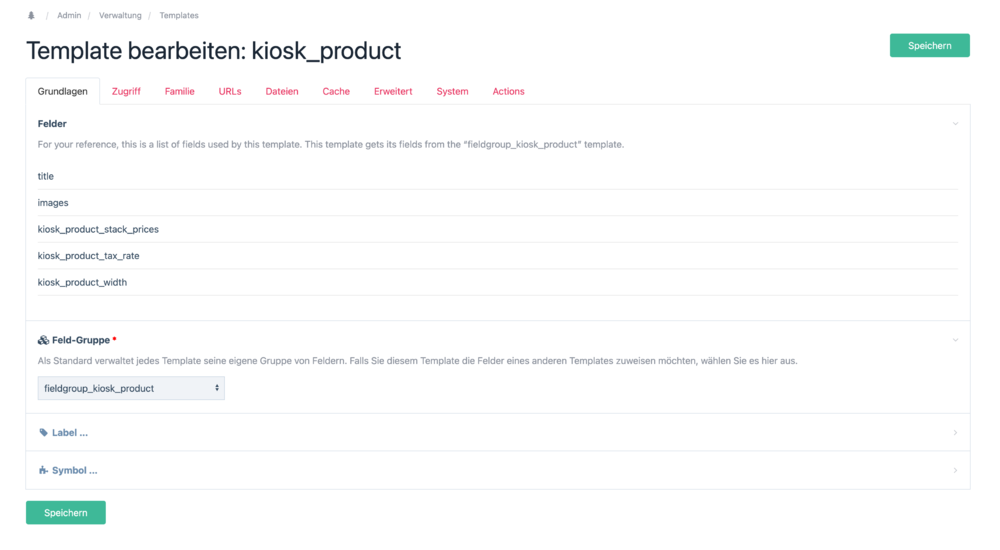Collapse the Felder section chevron
Screen dimensions: 1000x550
[955, 124]
